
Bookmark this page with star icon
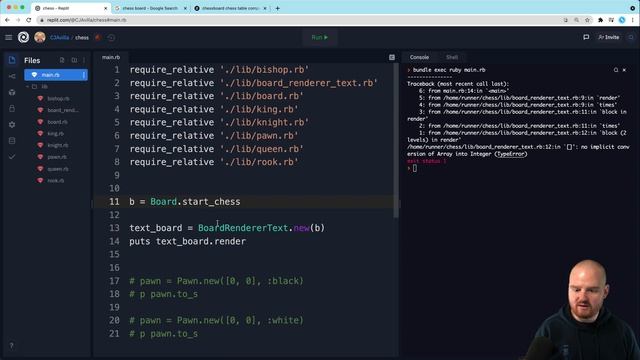587,20
